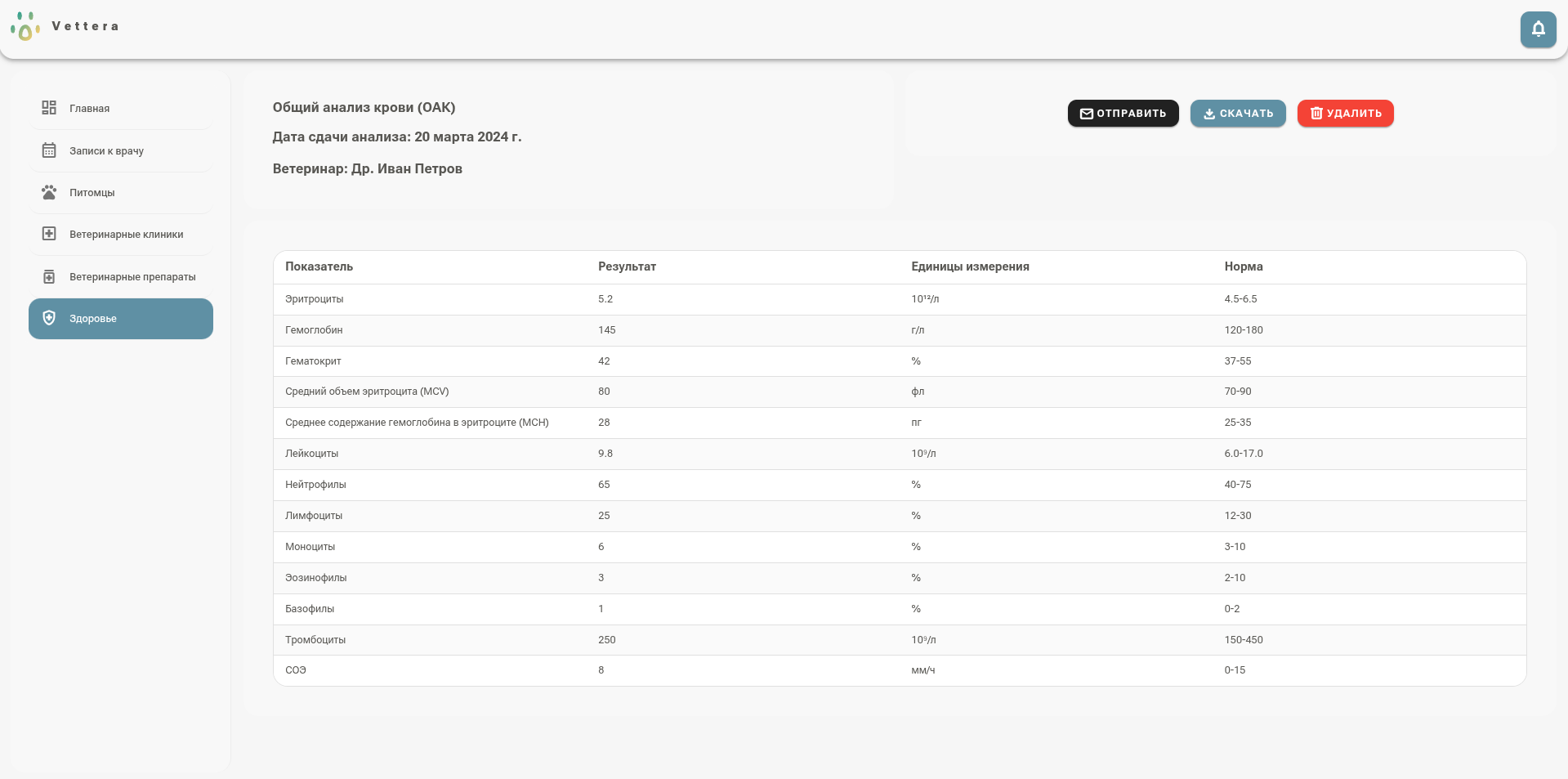Click the download icon in the Скачать button
The height and width of the screenshot is (779, 1568).
pos(1209,114)
